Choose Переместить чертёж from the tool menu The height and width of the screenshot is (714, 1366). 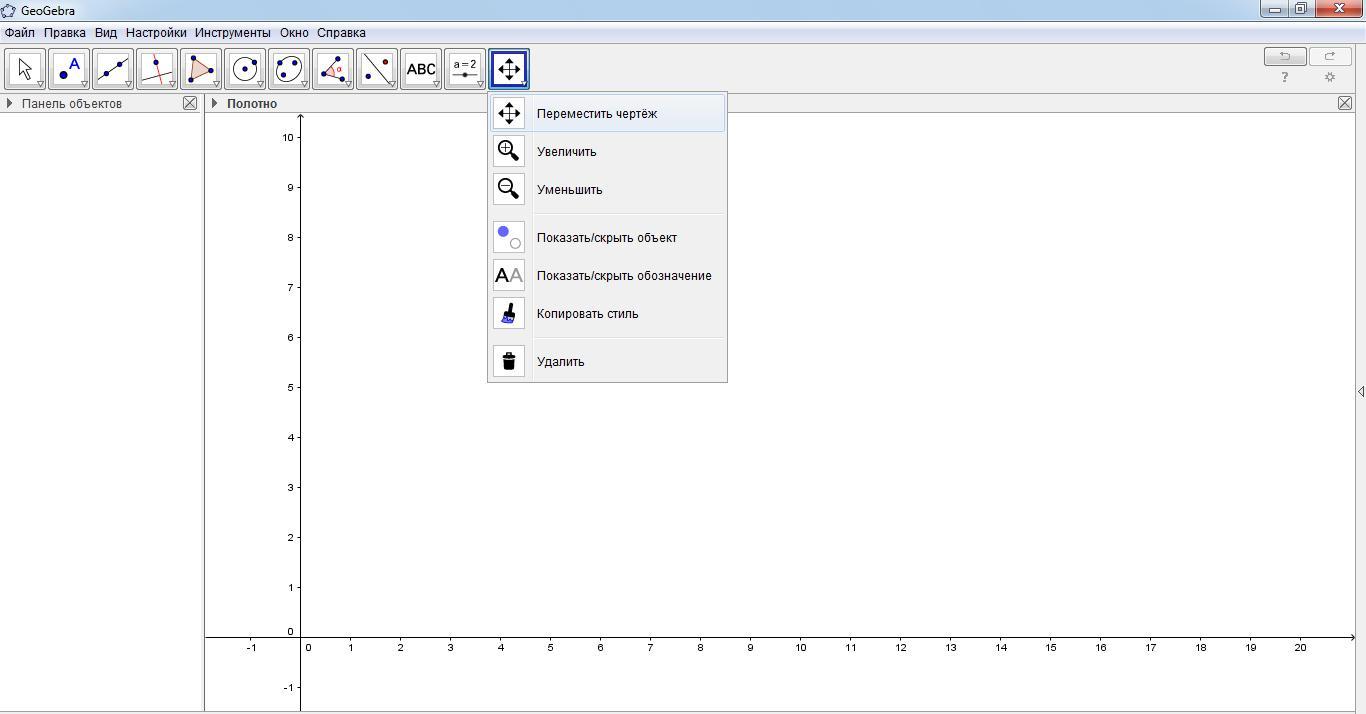click(x=608, y=113)
